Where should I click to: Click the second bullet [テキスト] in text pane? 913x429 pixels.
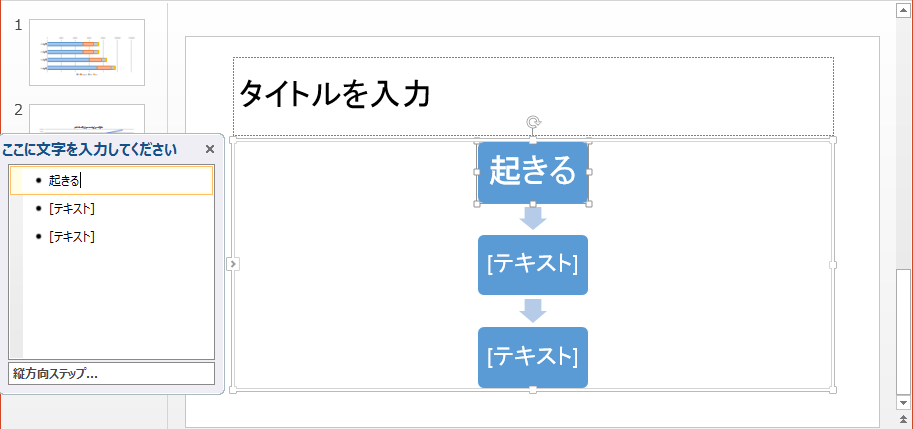[71, 209]
